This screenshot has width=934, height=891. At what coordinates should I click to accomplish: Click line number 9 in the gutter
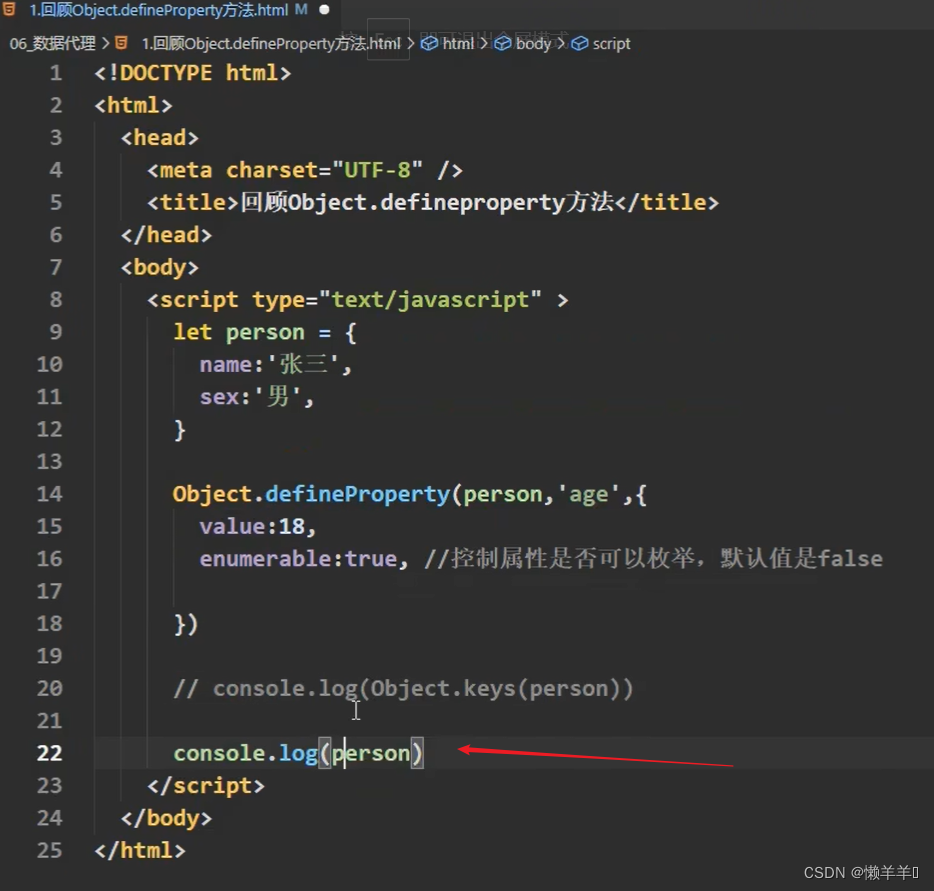[x=56, y=332]
